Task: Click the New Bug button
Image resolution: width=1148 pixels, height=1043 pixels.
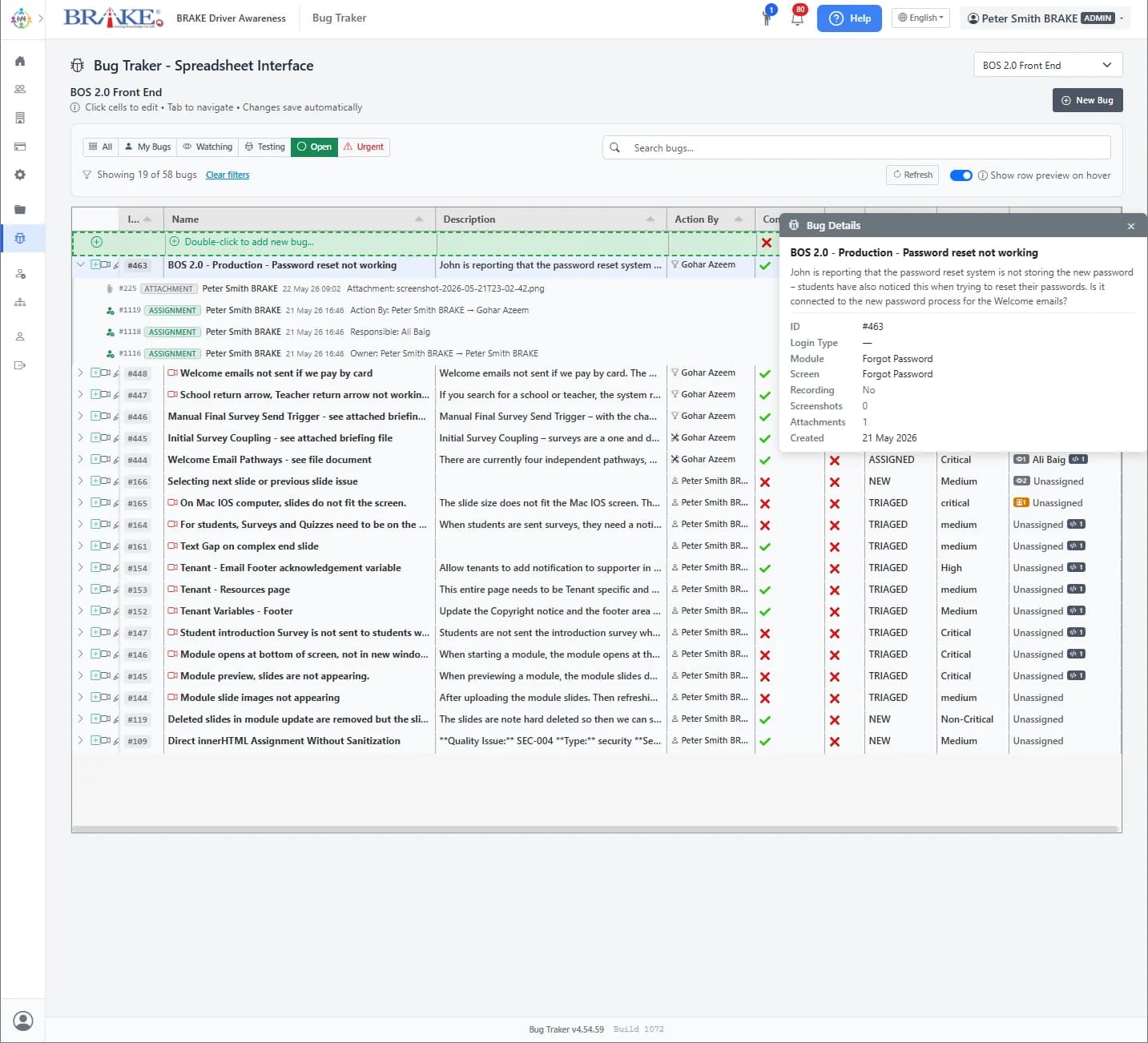Action: pos(1087,100)
